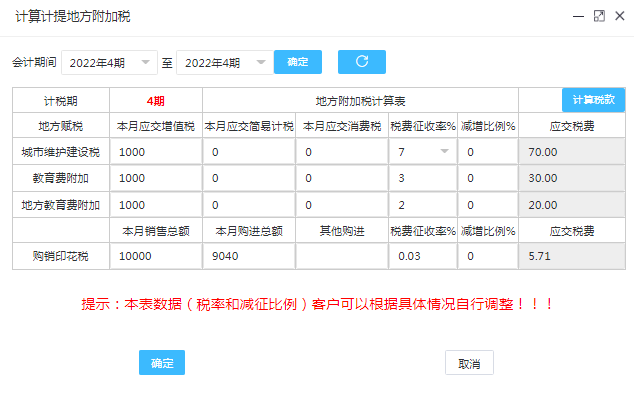
Task: Open the start period 2022年4期 dropdown
Action: coord(109,63)
